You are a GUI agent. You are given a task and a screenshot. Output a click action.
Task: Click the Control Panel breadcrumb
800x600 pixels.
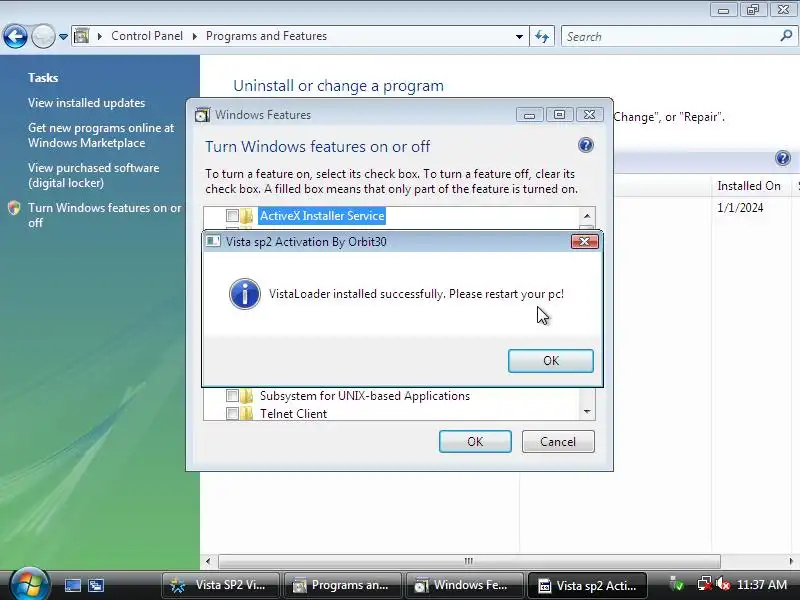(147, 36)
